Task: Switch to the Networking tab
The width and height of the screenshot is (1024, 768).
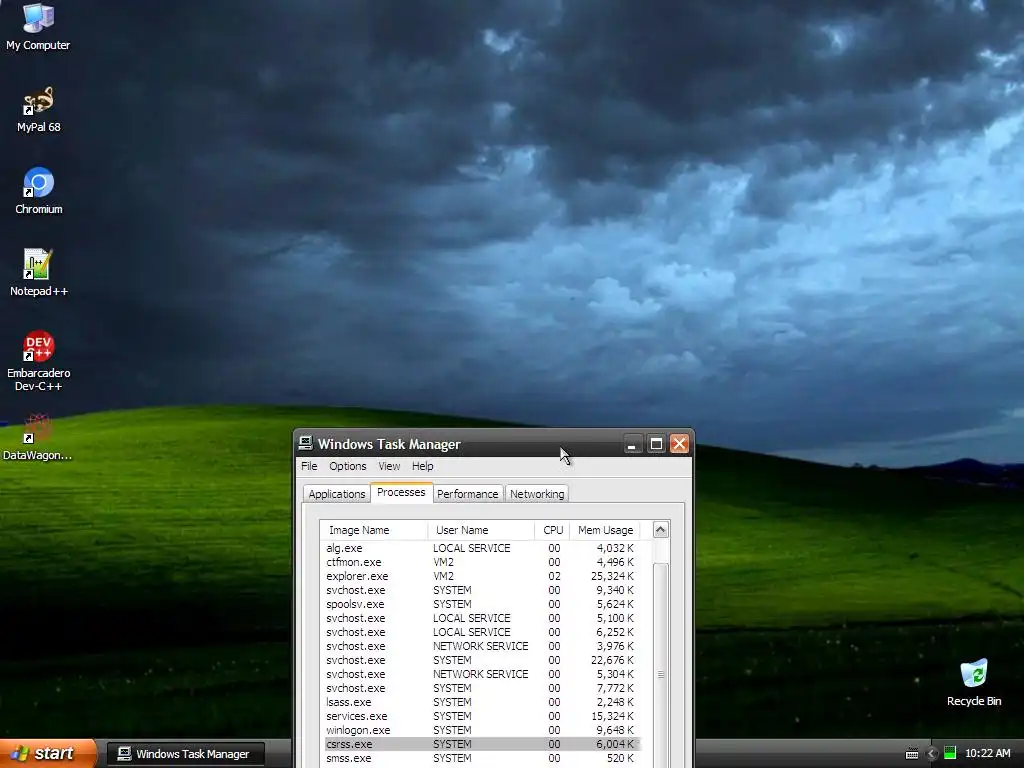Action: [537, 494]
